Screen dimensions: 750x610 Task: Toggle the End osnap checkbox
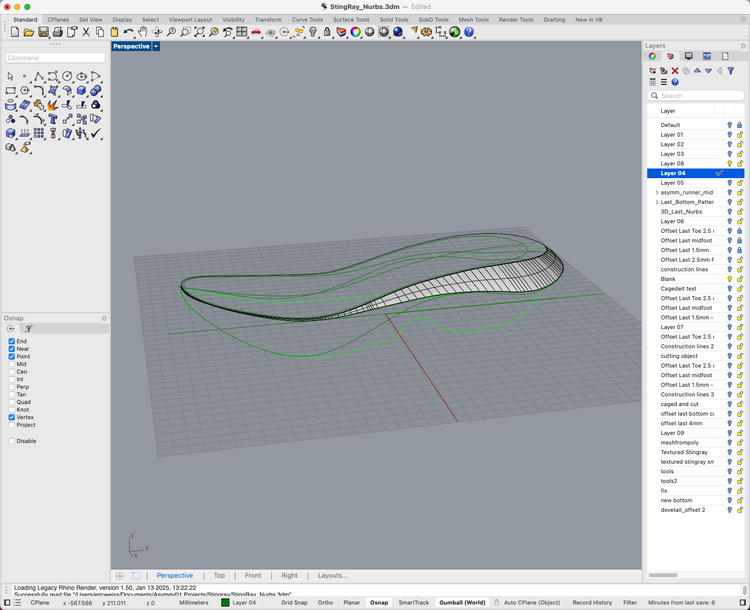11,341
